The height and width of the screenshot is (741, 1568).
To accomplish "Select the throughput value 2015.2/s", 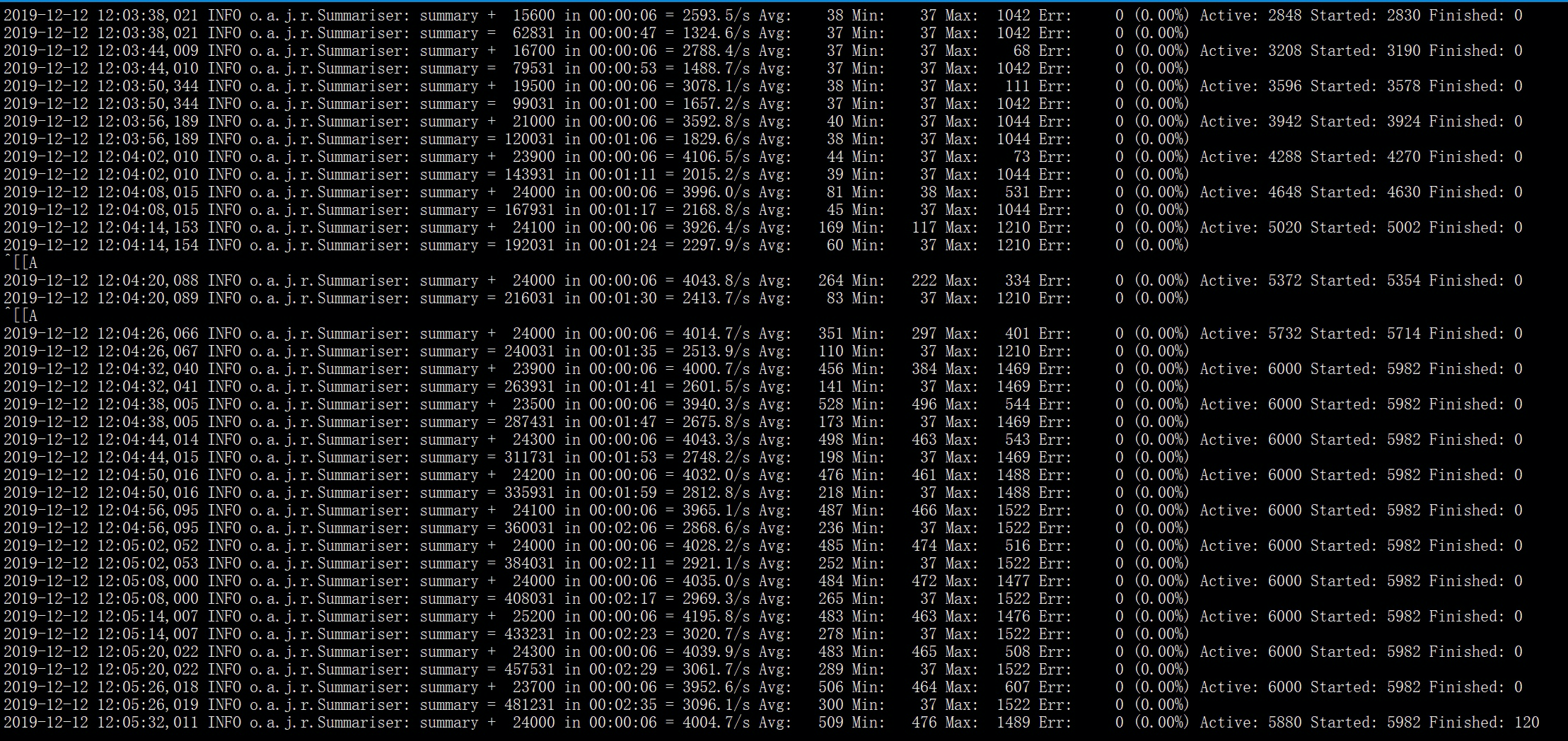I will point(716,175).
